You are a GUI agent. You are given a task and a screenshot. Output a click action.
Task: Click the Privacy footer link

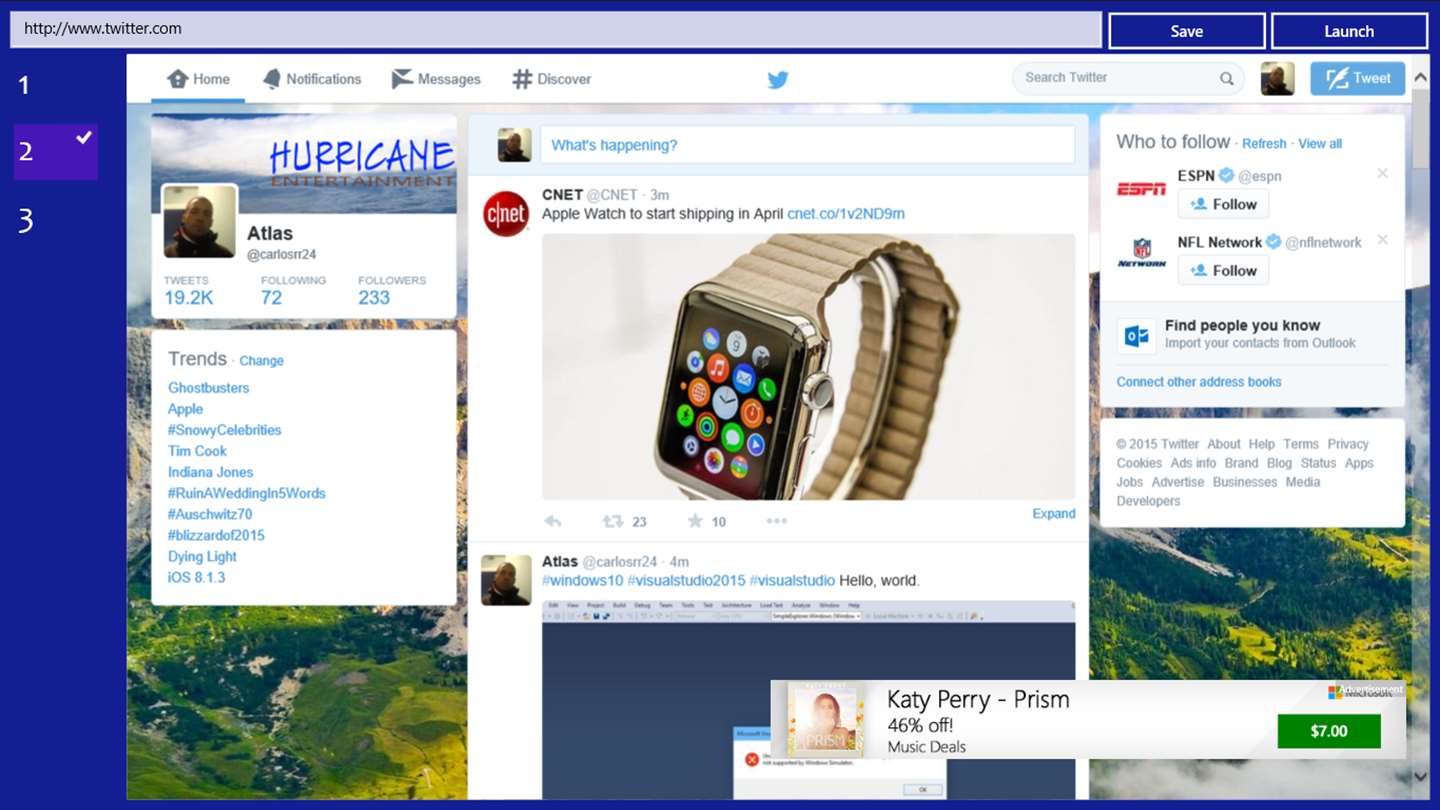pyautogui.click(x=1348, y=444)
